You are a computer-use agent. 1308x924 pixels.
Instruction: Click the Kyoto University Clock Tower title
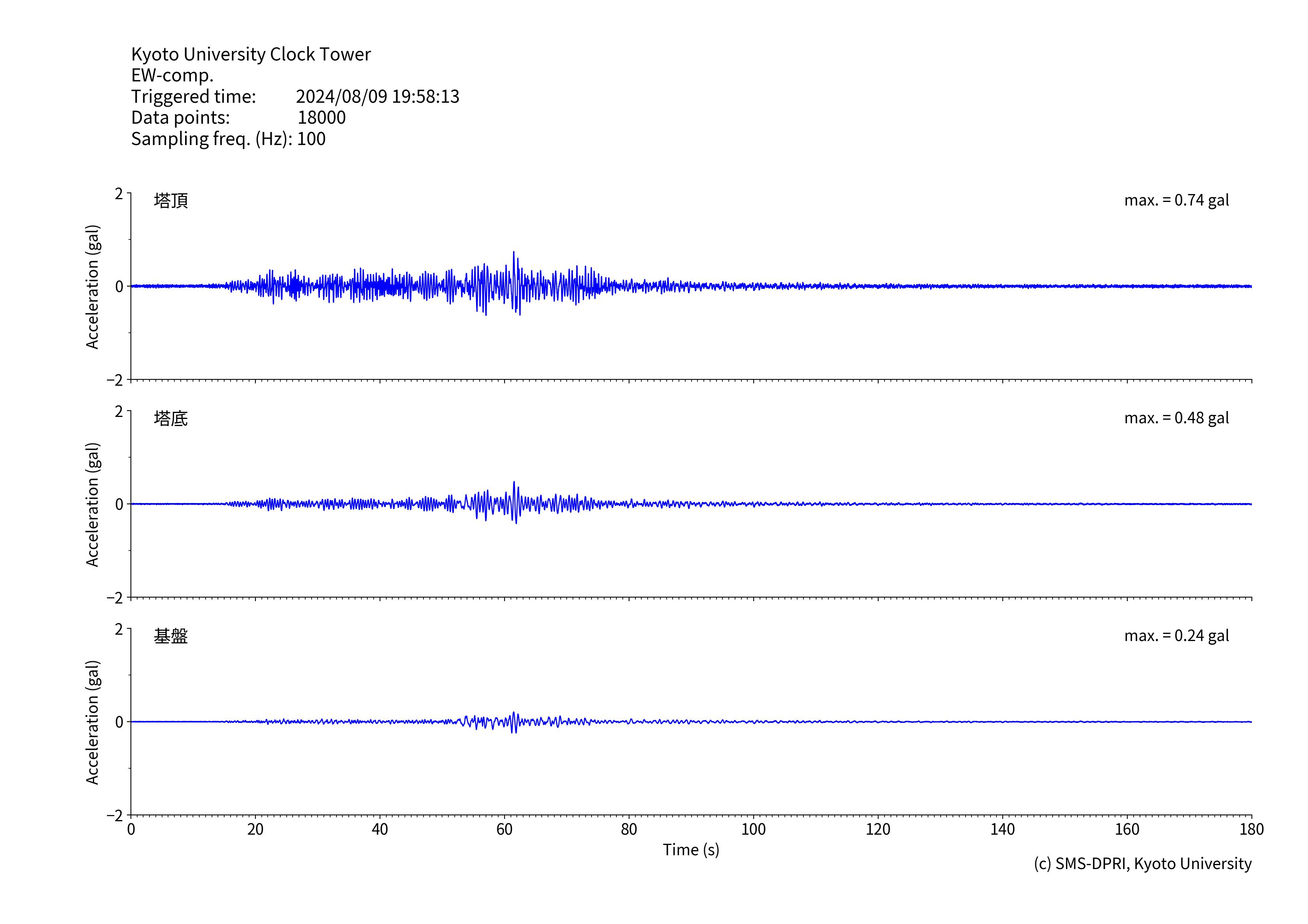tap(251, 54)
